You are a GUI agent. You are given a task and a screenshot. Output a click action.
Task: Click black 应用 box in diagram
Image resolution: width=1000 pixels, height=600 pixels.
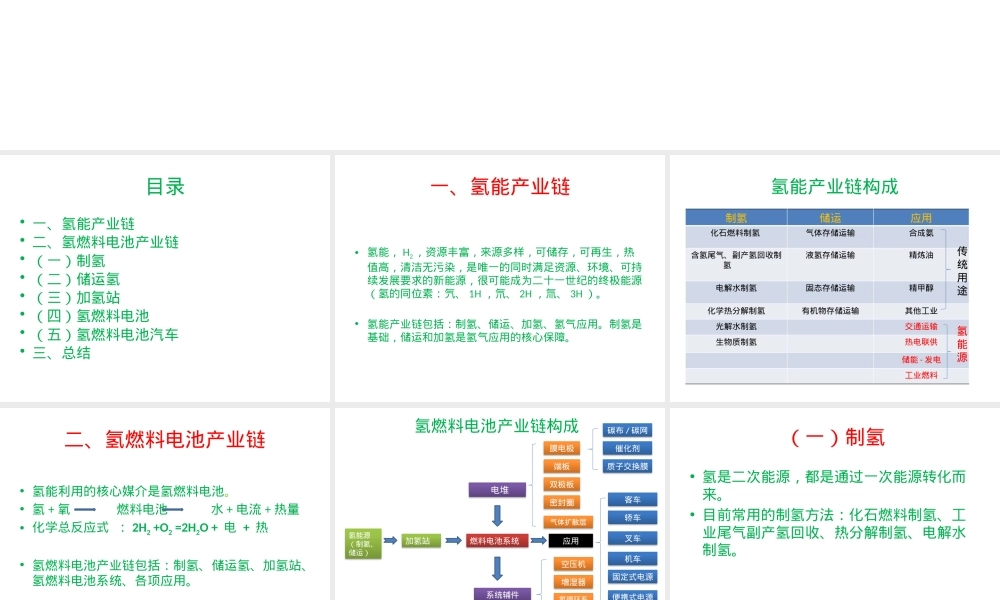(x=571, y=541)
